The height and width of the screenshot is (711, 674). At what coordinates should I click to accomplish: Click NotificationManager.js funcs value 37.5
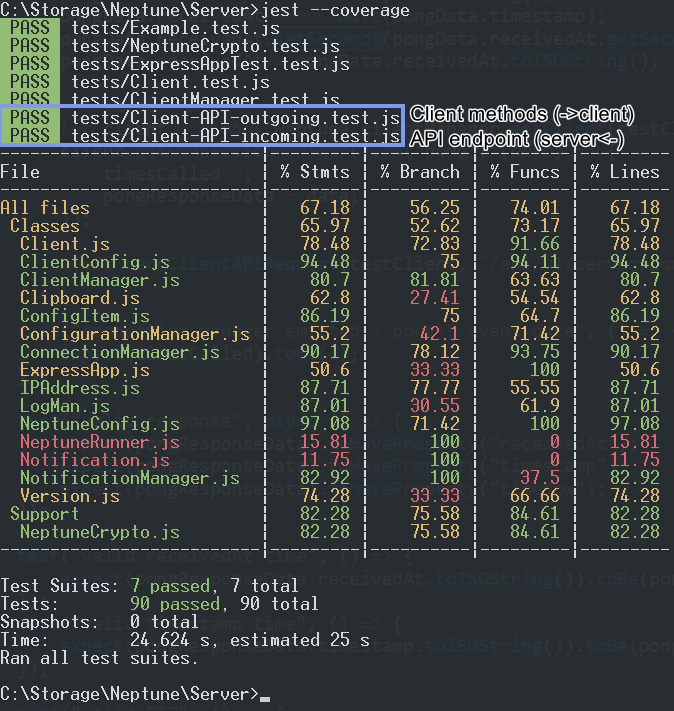click(540, 478)
